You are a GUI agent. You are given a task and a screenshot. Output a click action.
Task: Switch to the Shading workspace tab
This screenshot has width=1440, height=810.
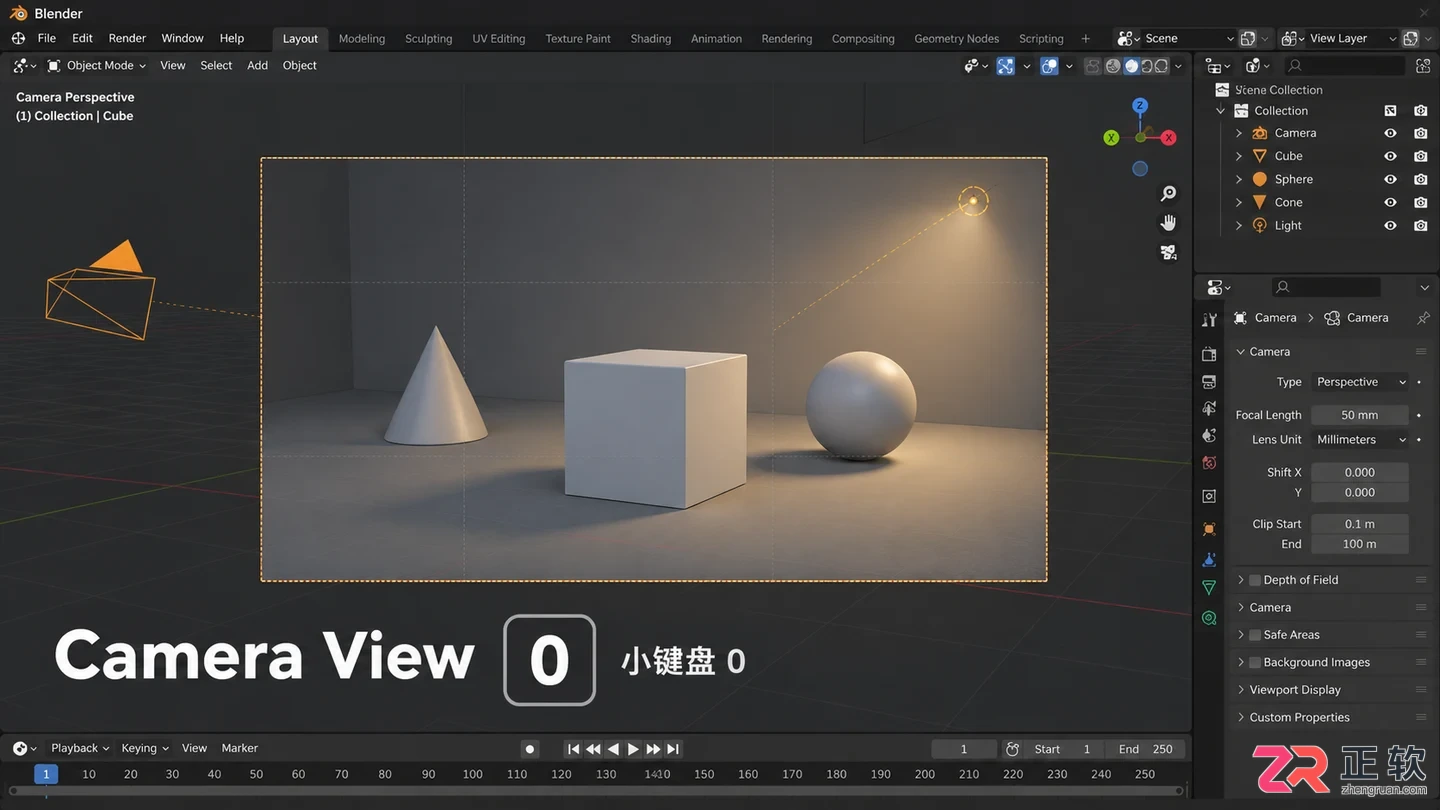[x=651, y=39]
